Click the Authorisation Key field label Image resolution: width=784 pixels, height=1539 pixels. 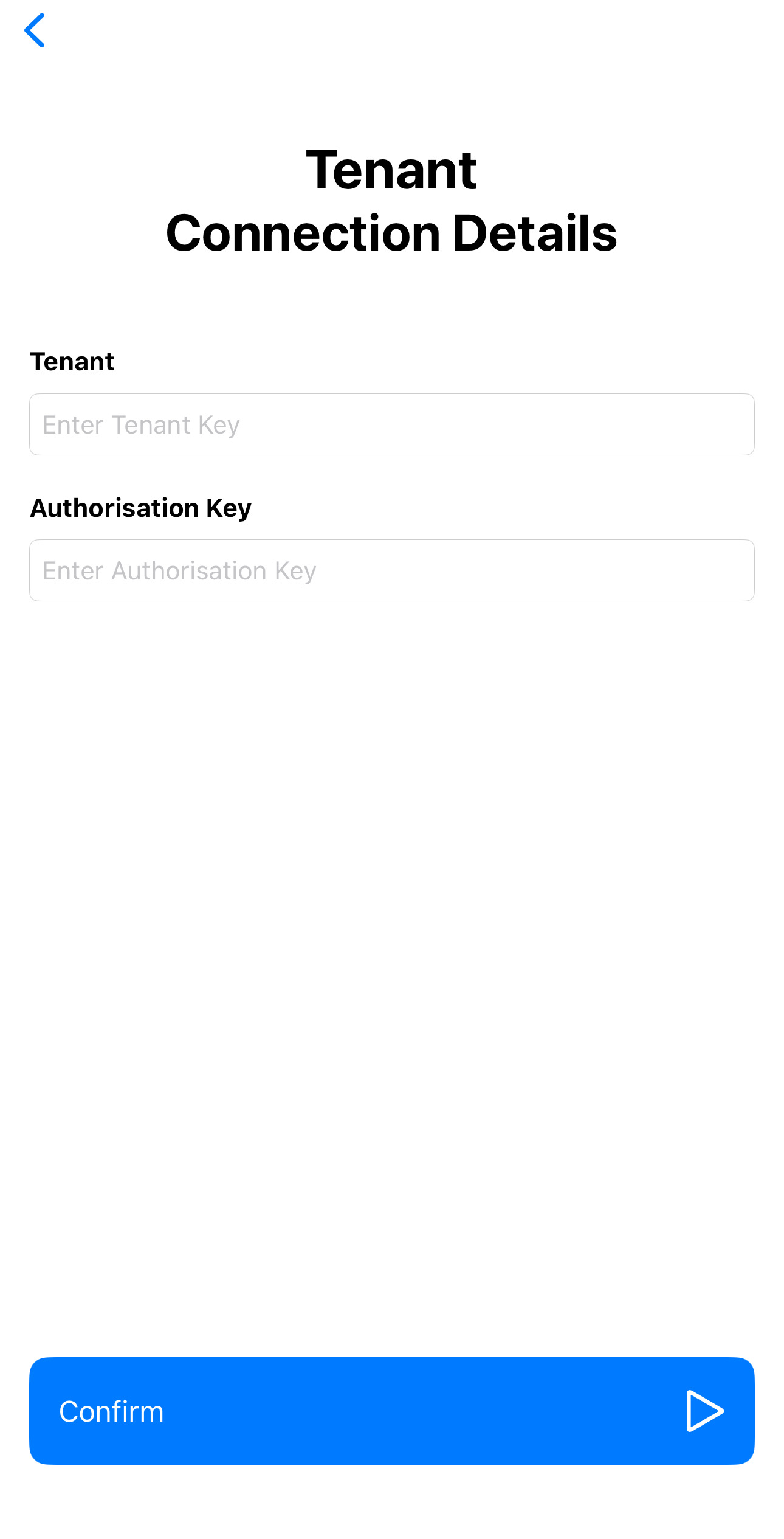pos(140,508)
